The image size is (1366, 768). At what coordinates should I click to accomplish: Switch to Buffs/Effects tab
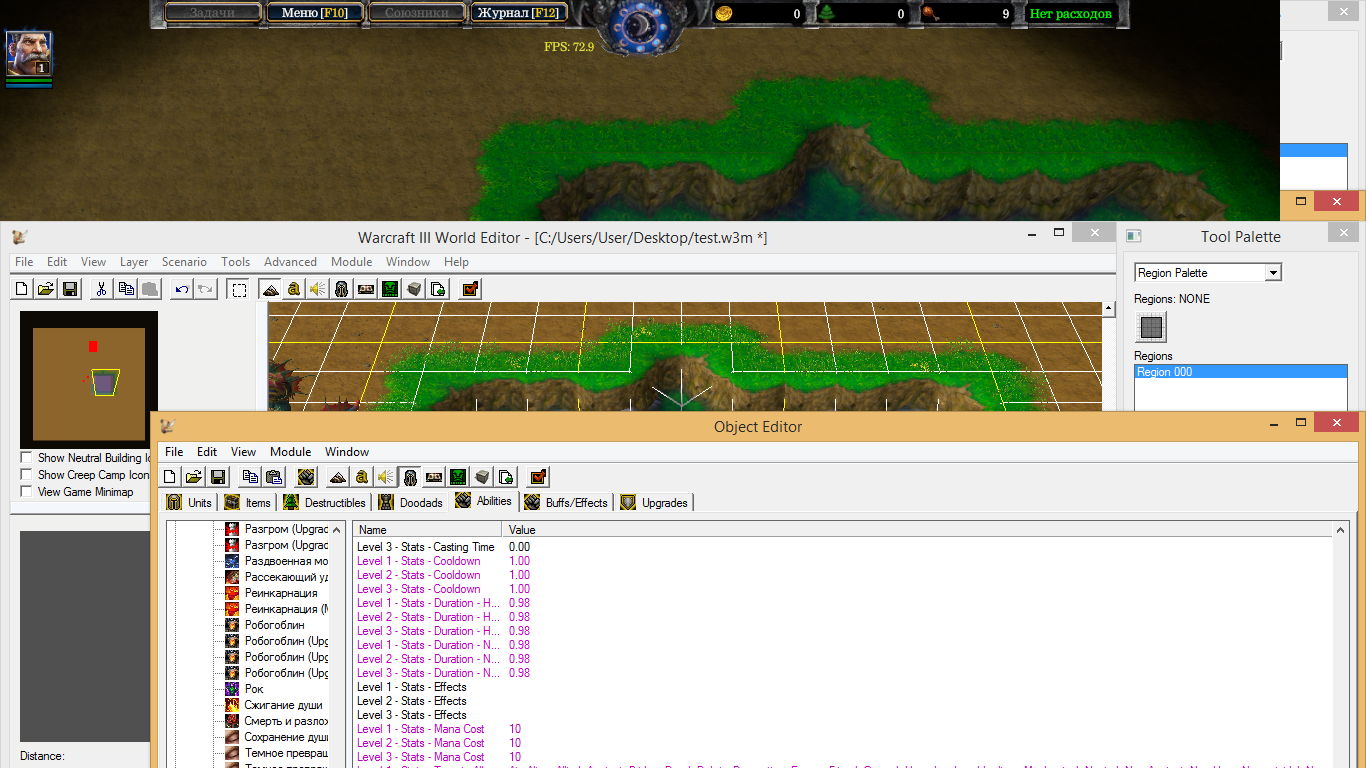pos(565,502)
